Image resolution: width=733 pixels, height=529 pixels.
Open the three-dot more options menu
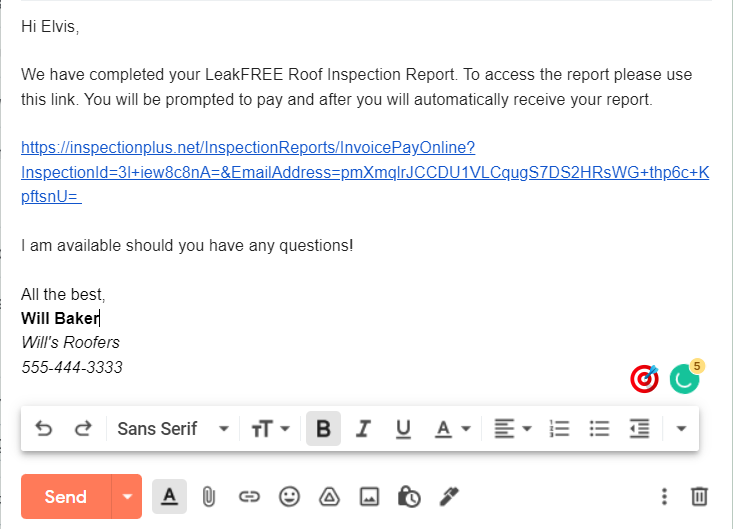(x=664, y=496)
